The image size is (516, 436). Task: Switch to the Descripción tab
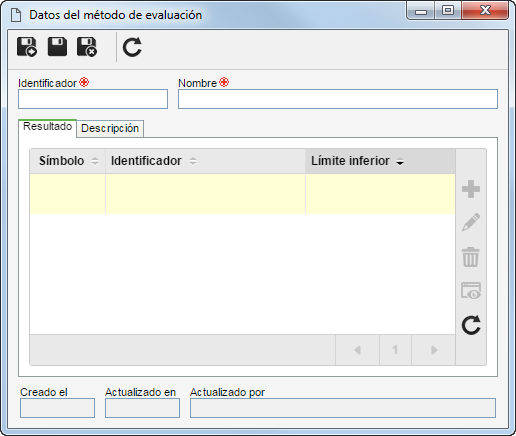pos(110,128)
